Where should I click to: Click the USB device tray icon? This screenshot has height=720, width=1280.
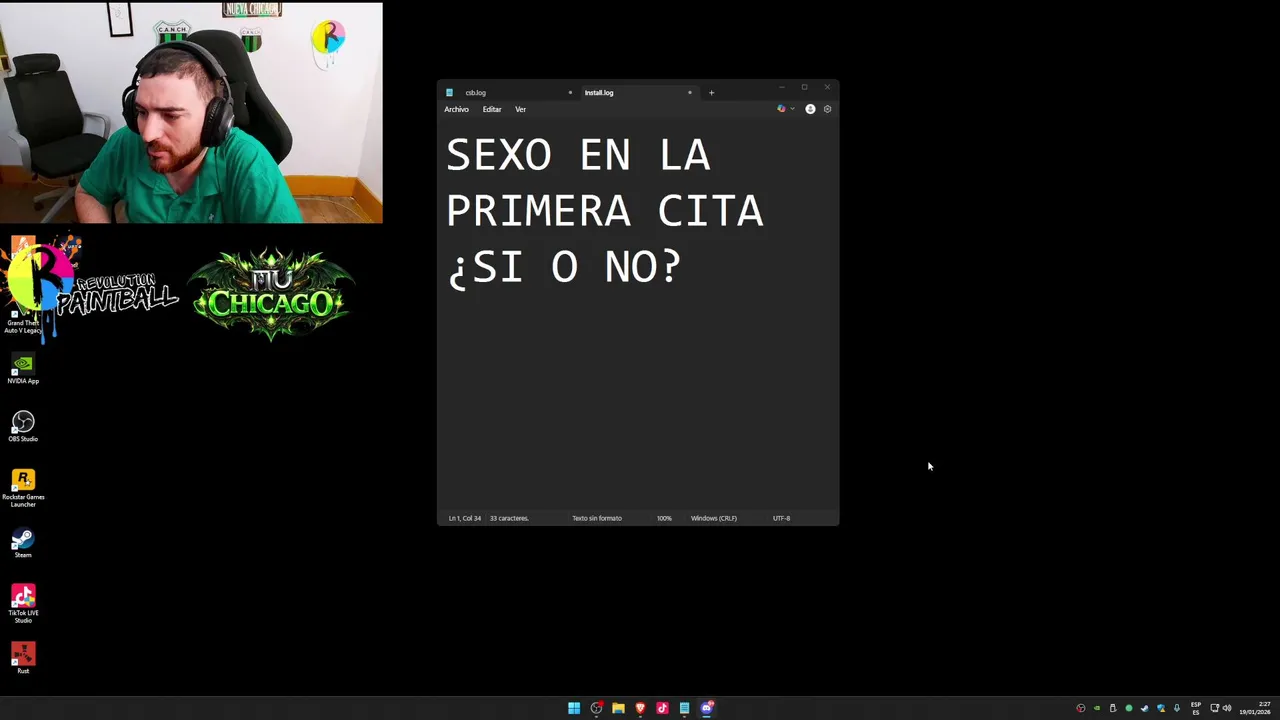click(x=1113, y=708)
